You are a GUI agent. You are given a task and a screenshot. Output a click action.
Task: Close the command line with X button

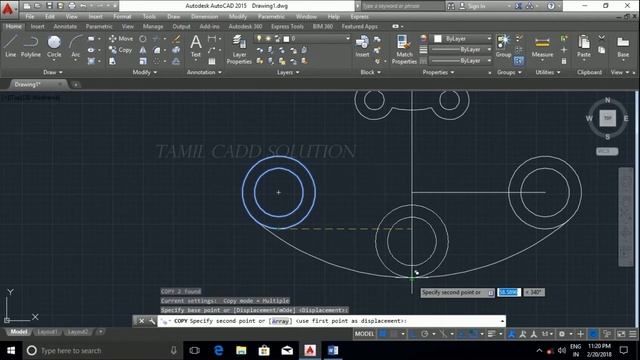coord(141,321)
